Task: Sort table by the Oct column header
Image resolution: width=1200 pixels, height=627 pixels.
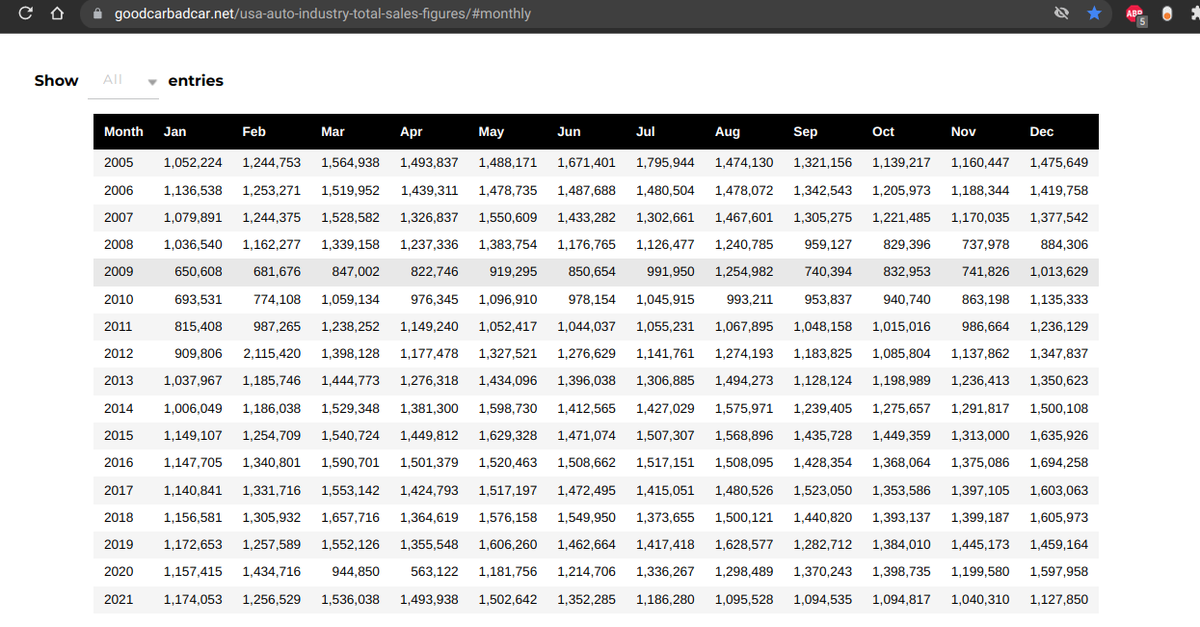Action: tap(883, 131)
